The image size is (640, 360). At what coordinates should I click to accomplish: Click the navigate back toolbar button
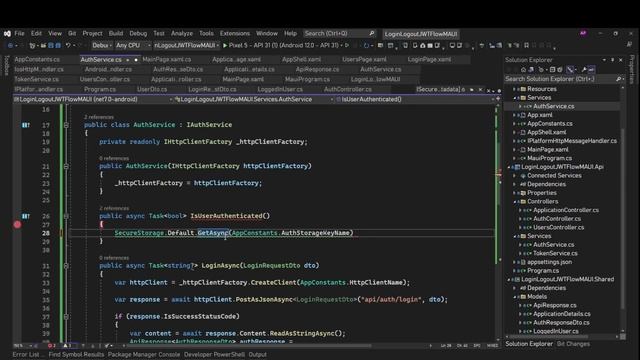pyautogui.click(x=10, y=46)
